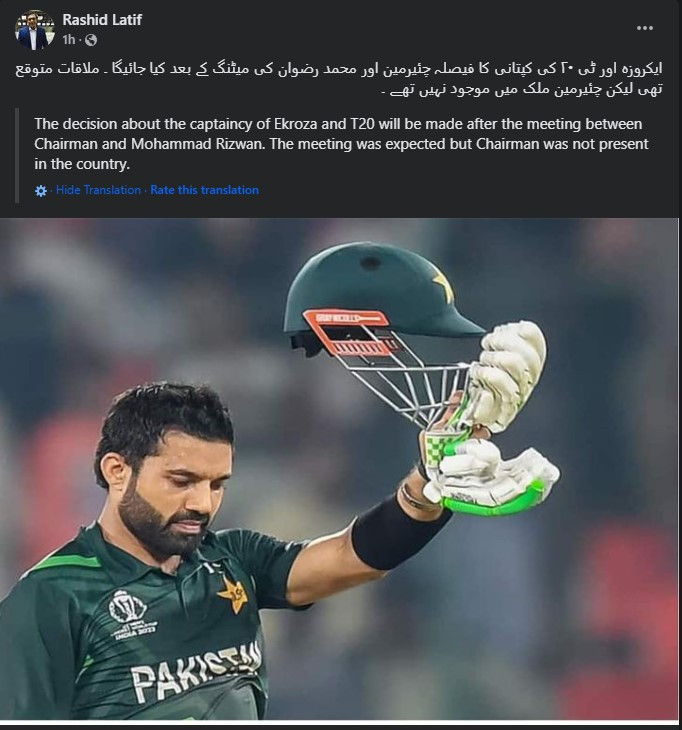Click the English translated text block
This screenshot has width=682, height=730.
tap(341, 144)
